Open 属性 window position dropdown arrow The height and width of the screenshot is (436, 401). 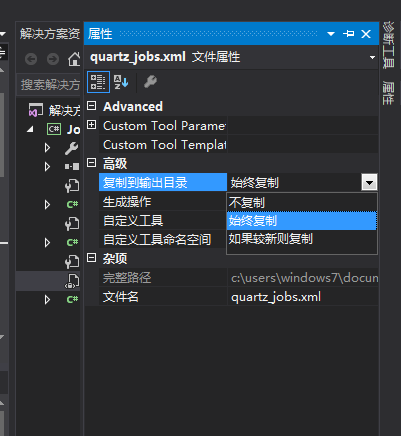coord(331,34)
